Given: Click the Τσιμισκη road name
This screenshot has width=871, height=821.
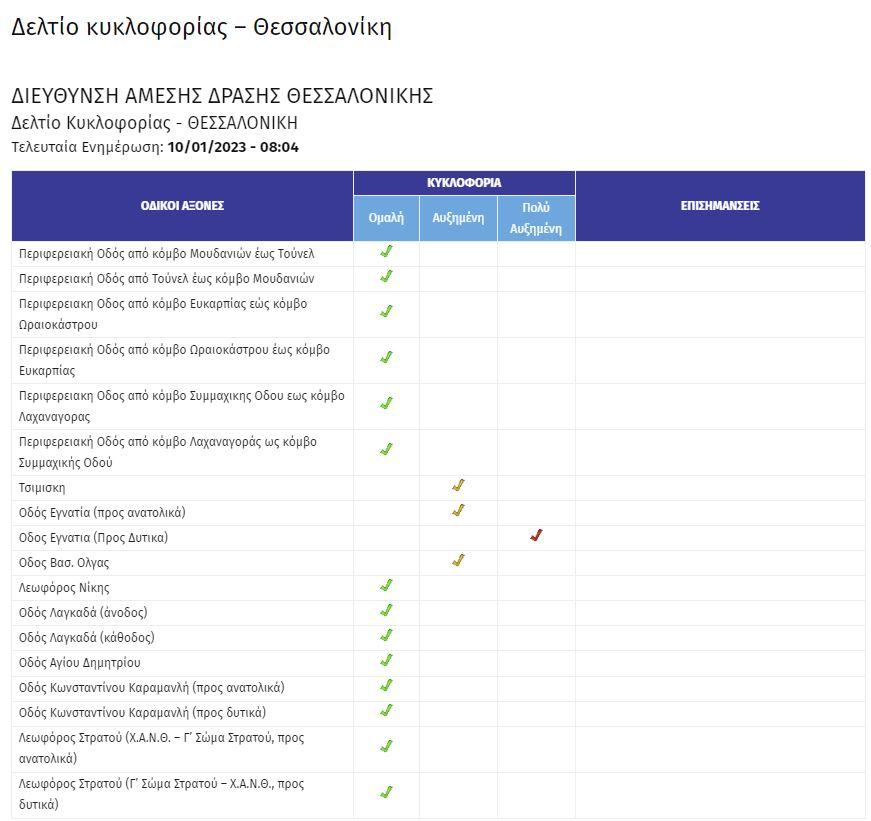Looking at the screenshot, I should coord(42,488).
